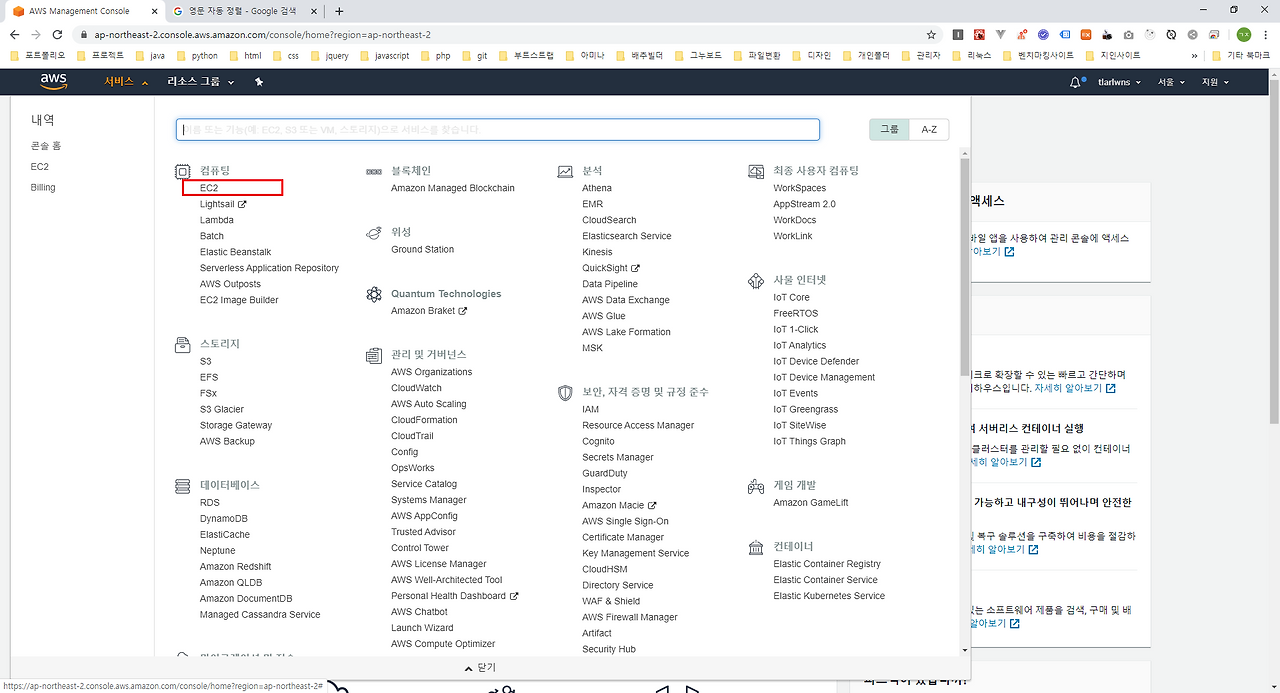1280x693 pixels.
Task: Open the notifications bell
Action: click(x=1076, y=82)
